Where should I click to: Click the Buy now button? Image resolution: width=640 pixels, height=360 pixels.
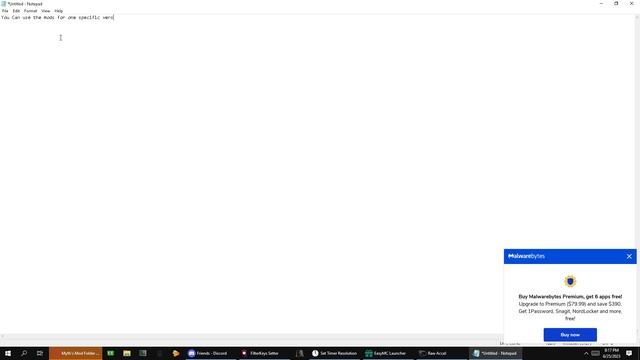570,335
